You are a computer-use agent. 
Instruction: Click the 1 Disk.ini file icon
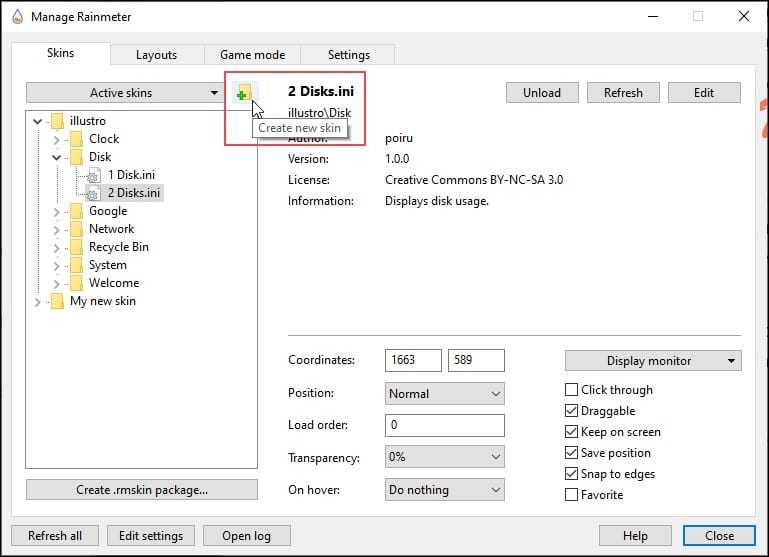[x=94, y=176]
